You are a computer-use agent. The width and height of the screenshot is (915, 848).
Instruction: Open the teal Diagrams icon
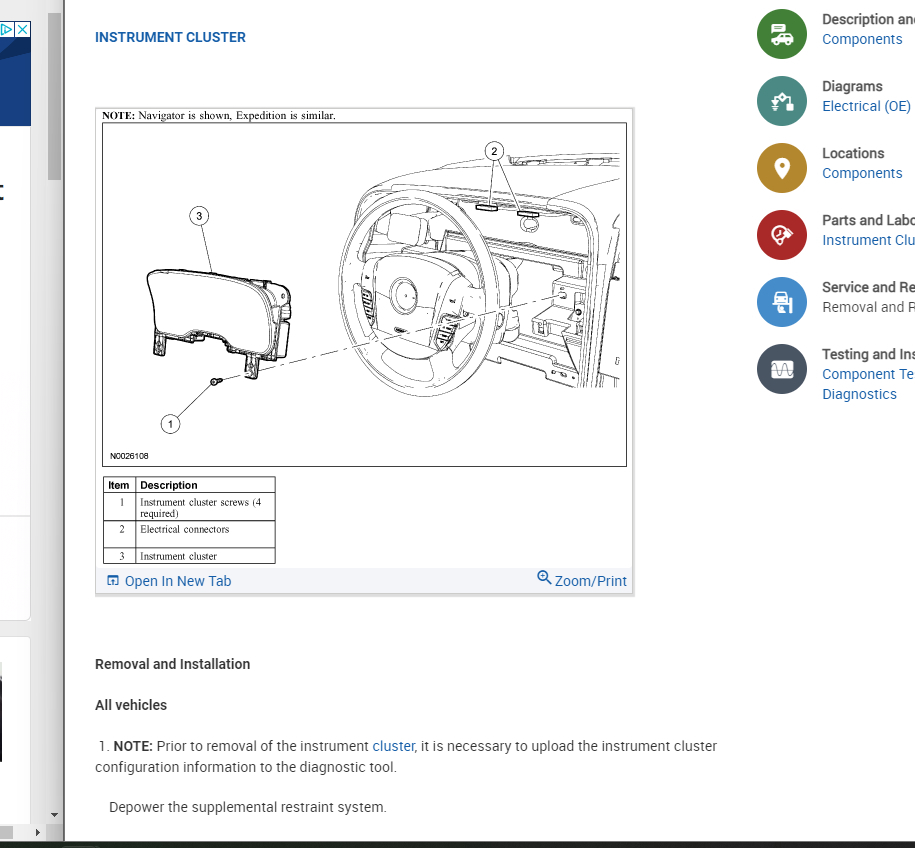(781, 101)
